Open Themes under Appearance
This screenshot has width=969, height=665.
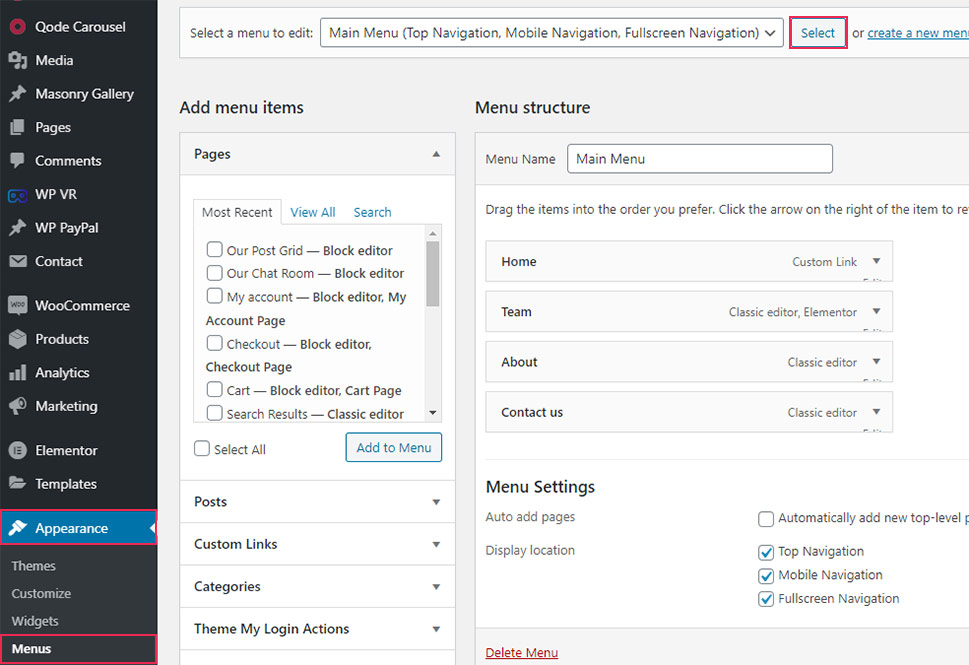[33, 565]
